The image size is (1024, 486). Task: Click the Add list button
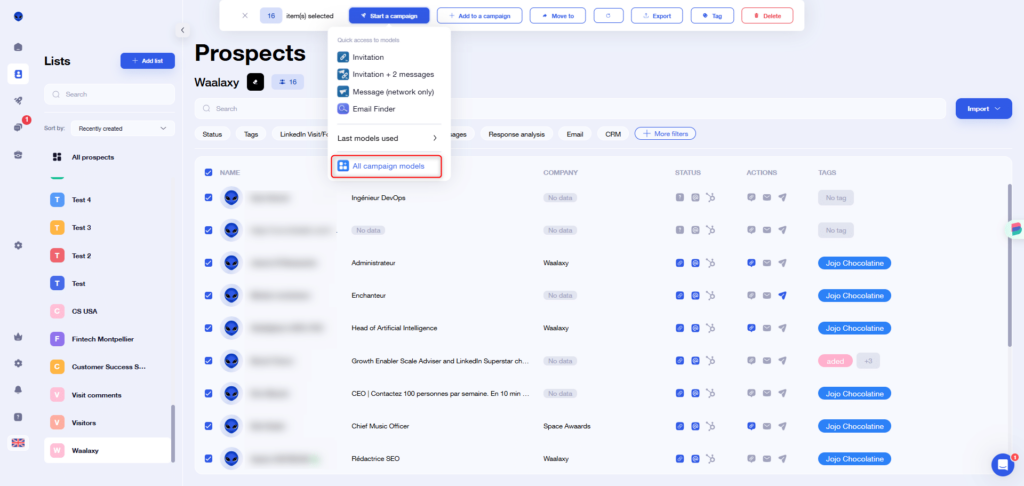click(x=148, y=61)
